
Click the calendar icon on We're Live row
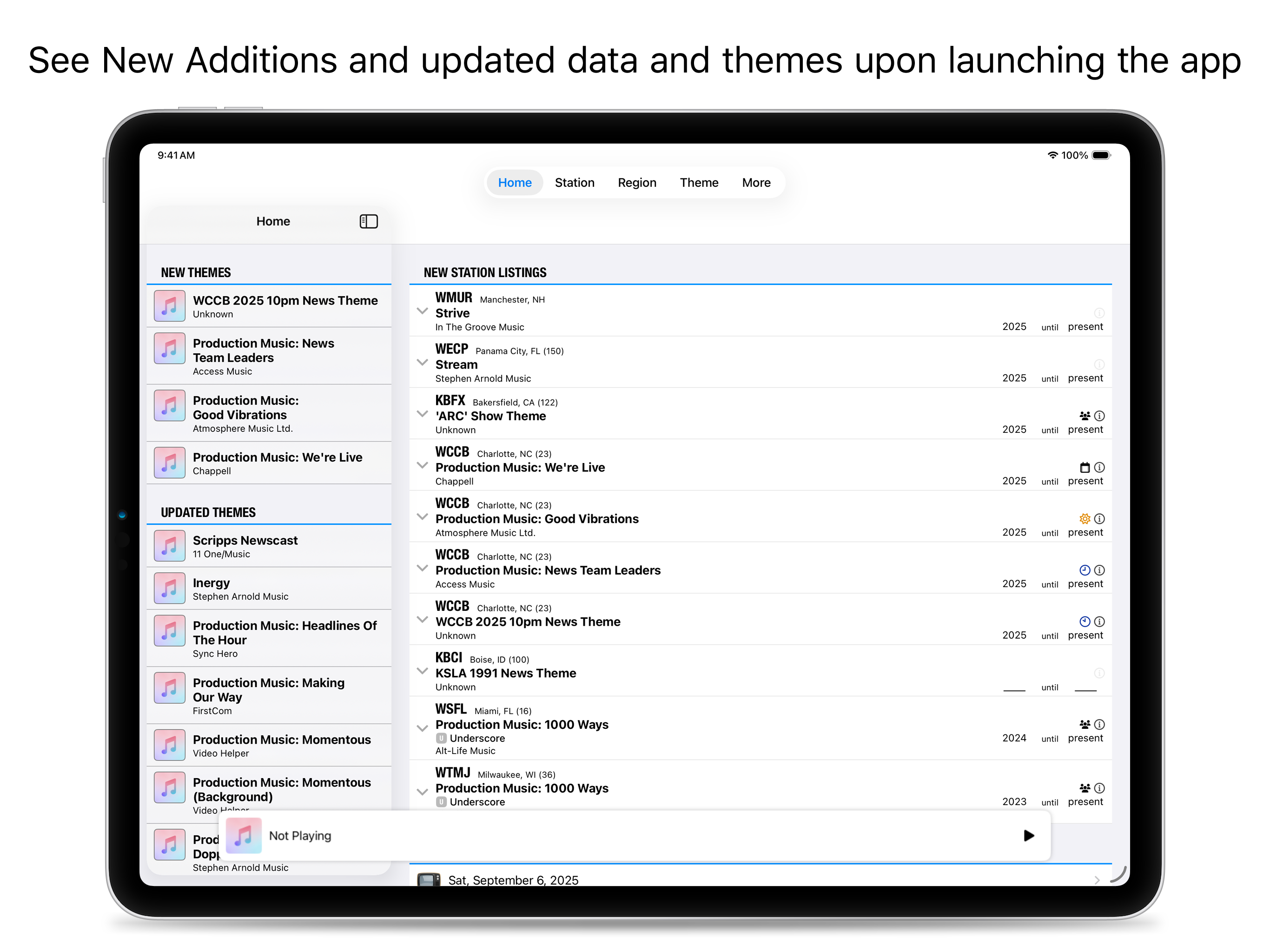[x=1085, y=467]
